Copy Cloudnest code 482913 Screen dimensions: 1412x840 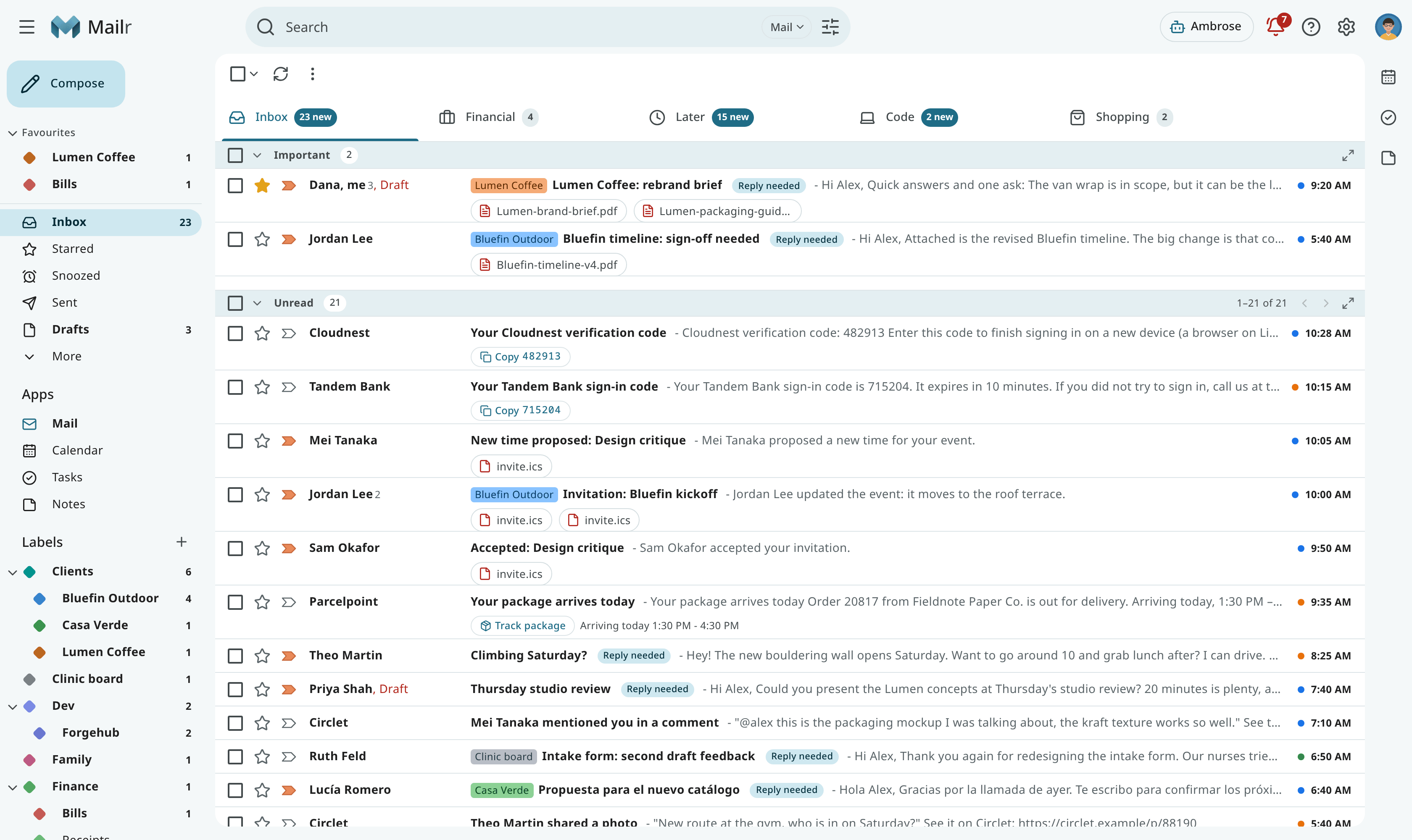(x=520, y=357)
